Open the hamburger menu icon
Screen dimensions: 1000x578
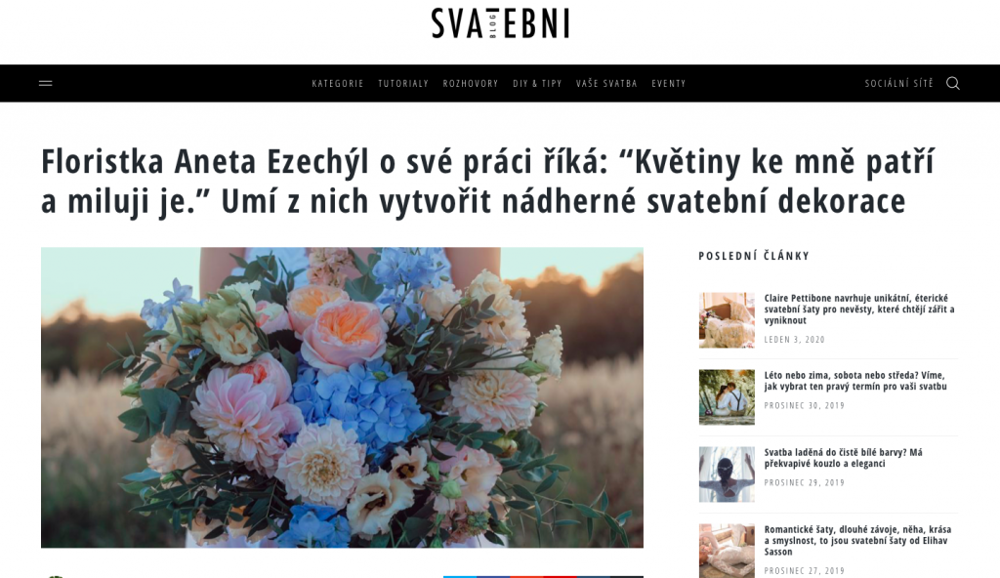45,83
